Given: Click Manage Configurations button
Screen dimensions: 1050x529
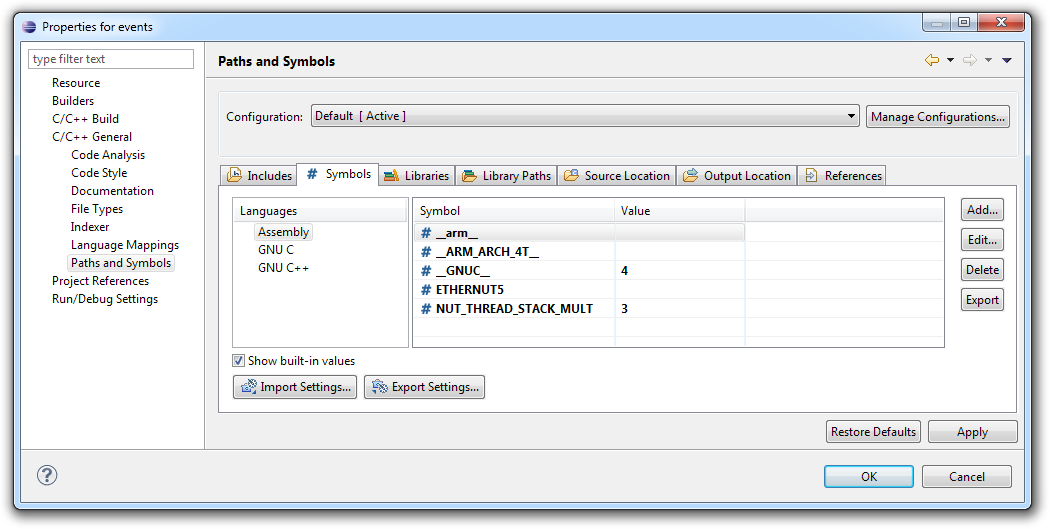Looking at the screenshot, I should point(937,117).
